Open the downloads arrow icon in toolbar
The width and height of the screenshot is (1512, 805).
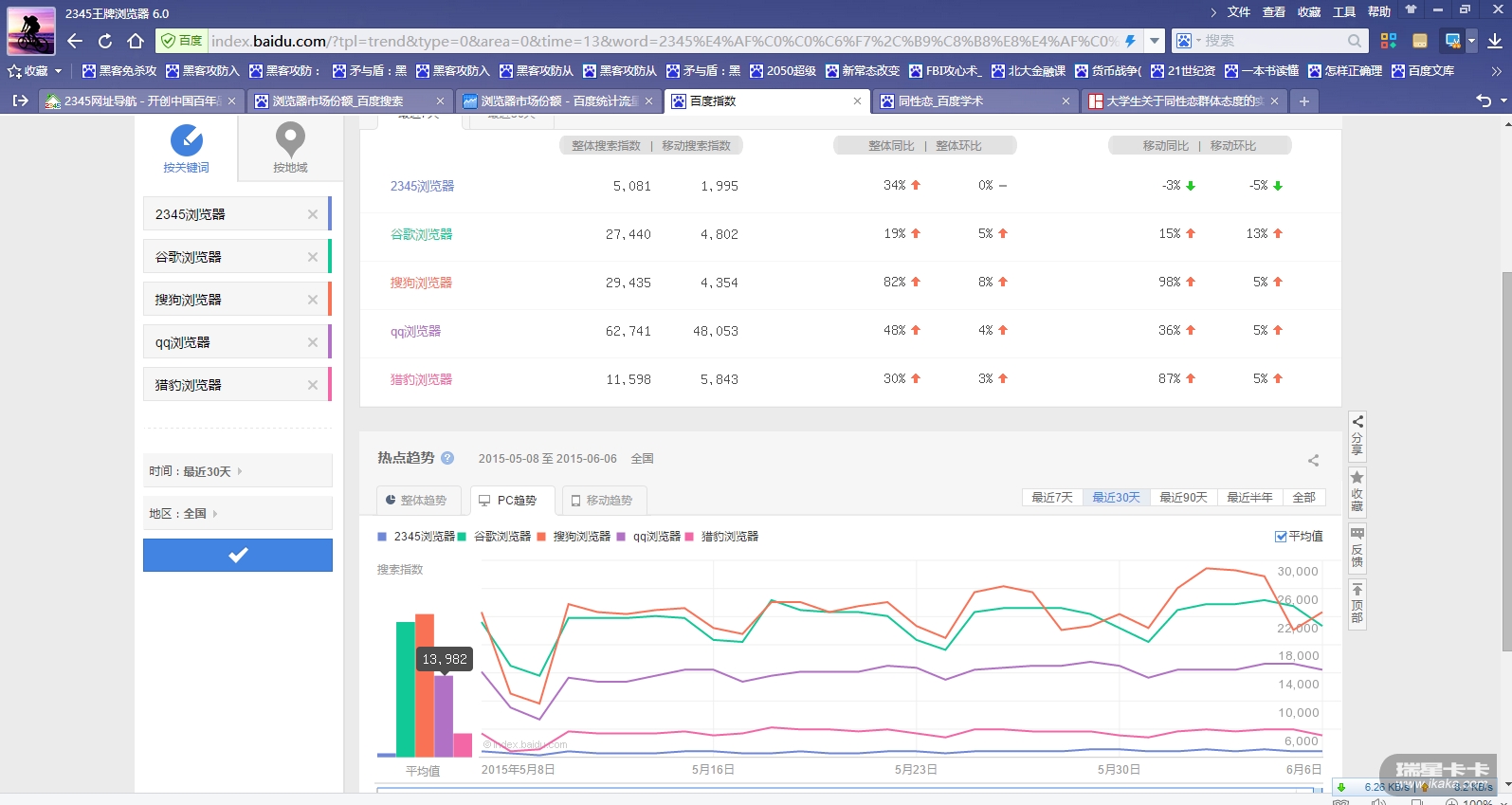pyautogui.click(x=1494, y=41)
